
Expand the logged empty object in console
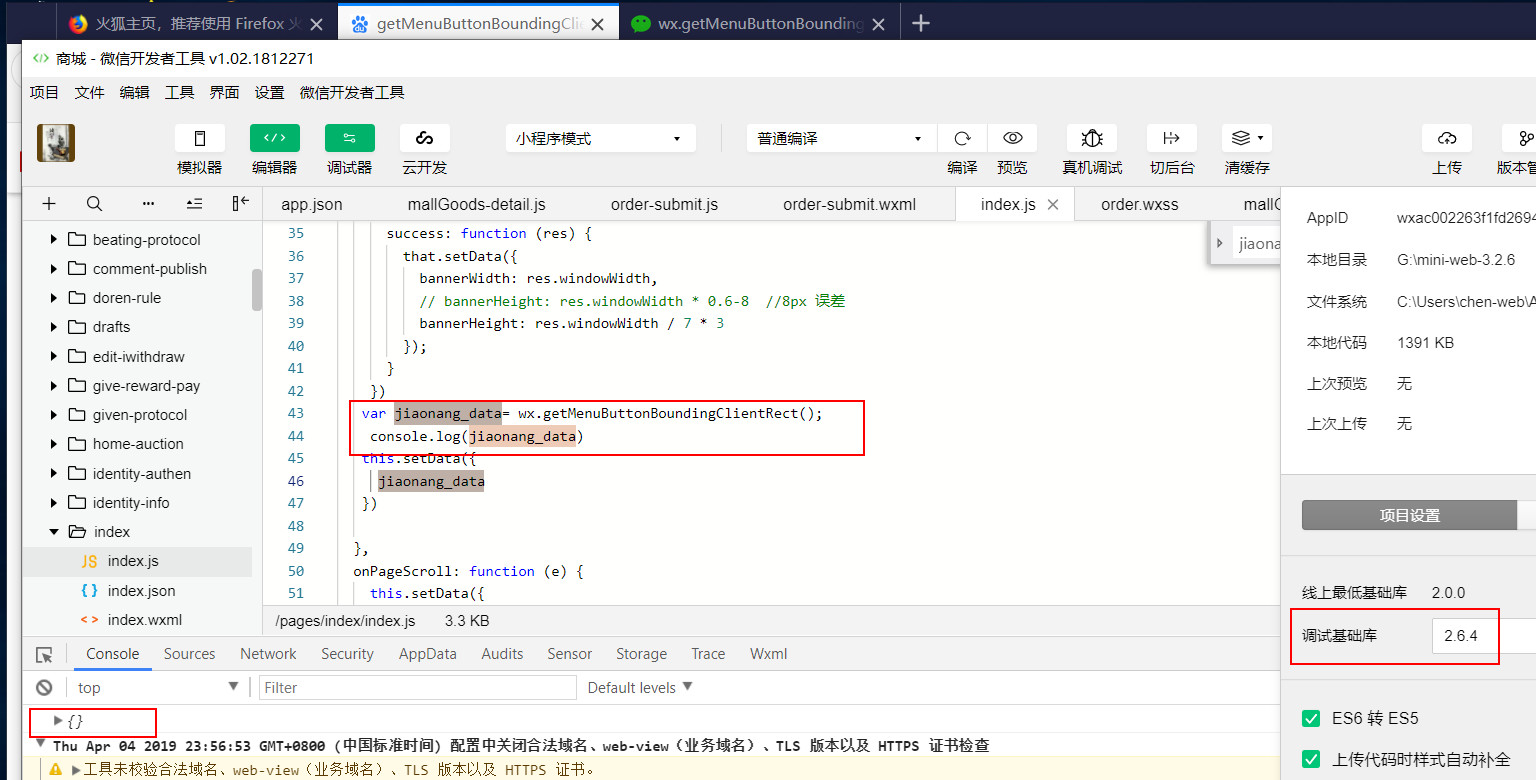[58, 721]
